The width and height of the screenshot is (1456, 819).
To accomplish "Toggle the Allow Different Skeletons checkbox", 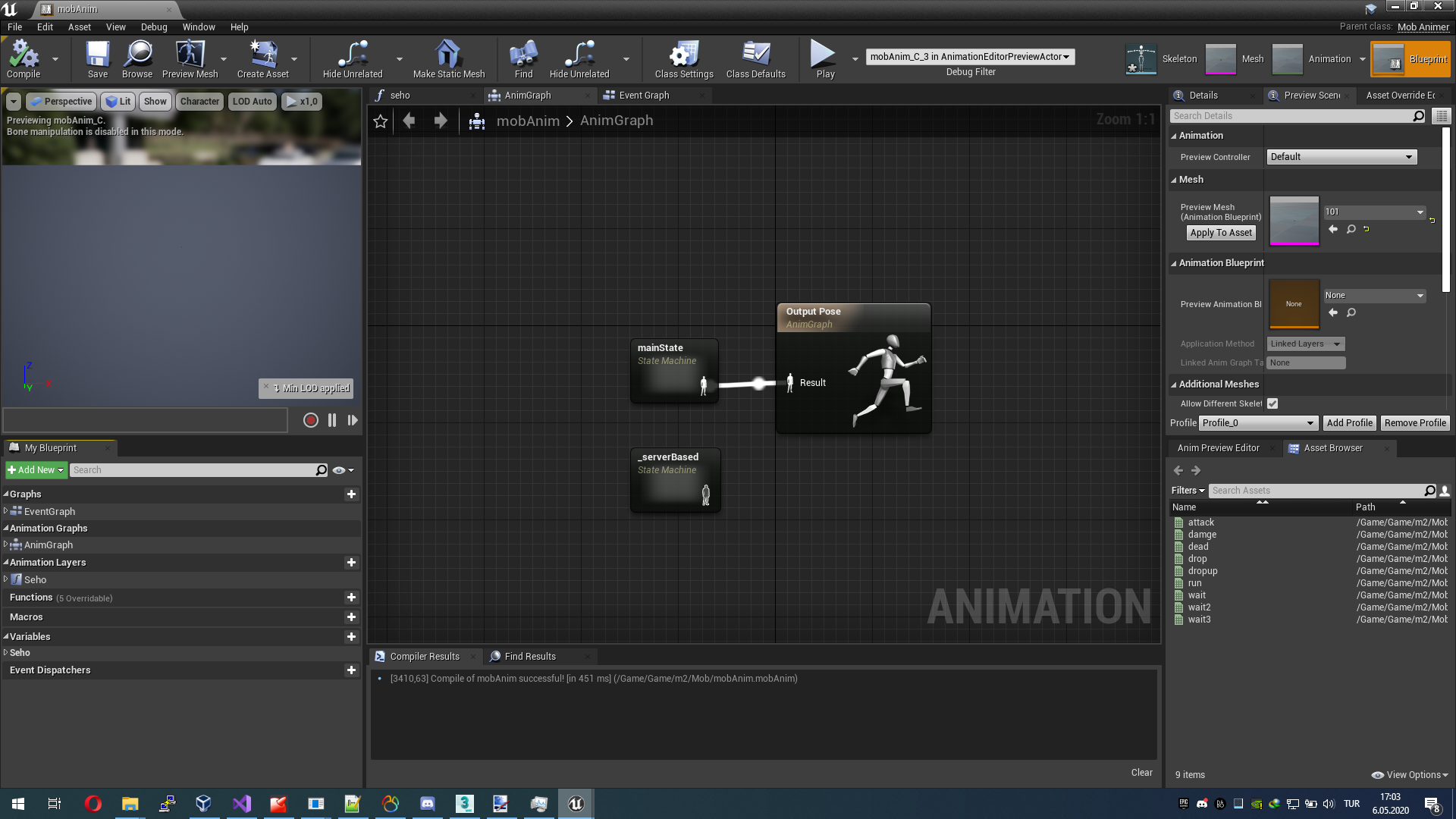I will (1272, 403).
